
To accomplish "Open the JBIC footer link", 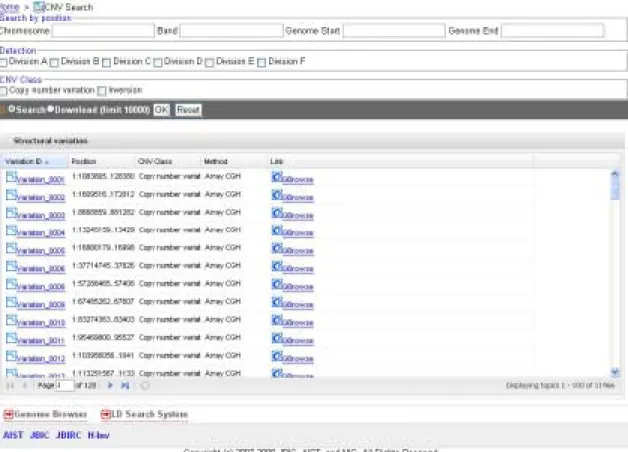I will point(39,435).
